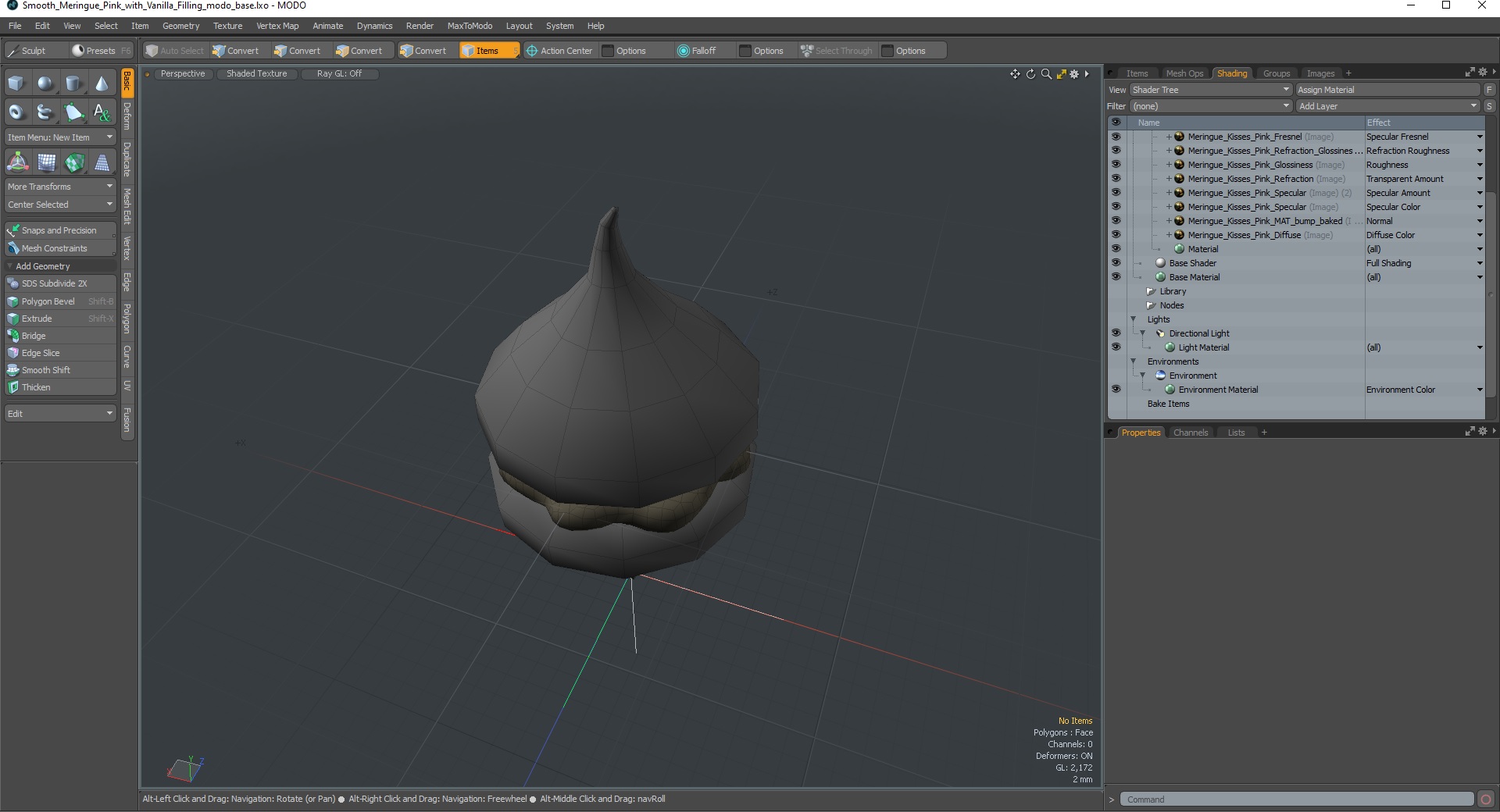Open the Render menu

420,26
